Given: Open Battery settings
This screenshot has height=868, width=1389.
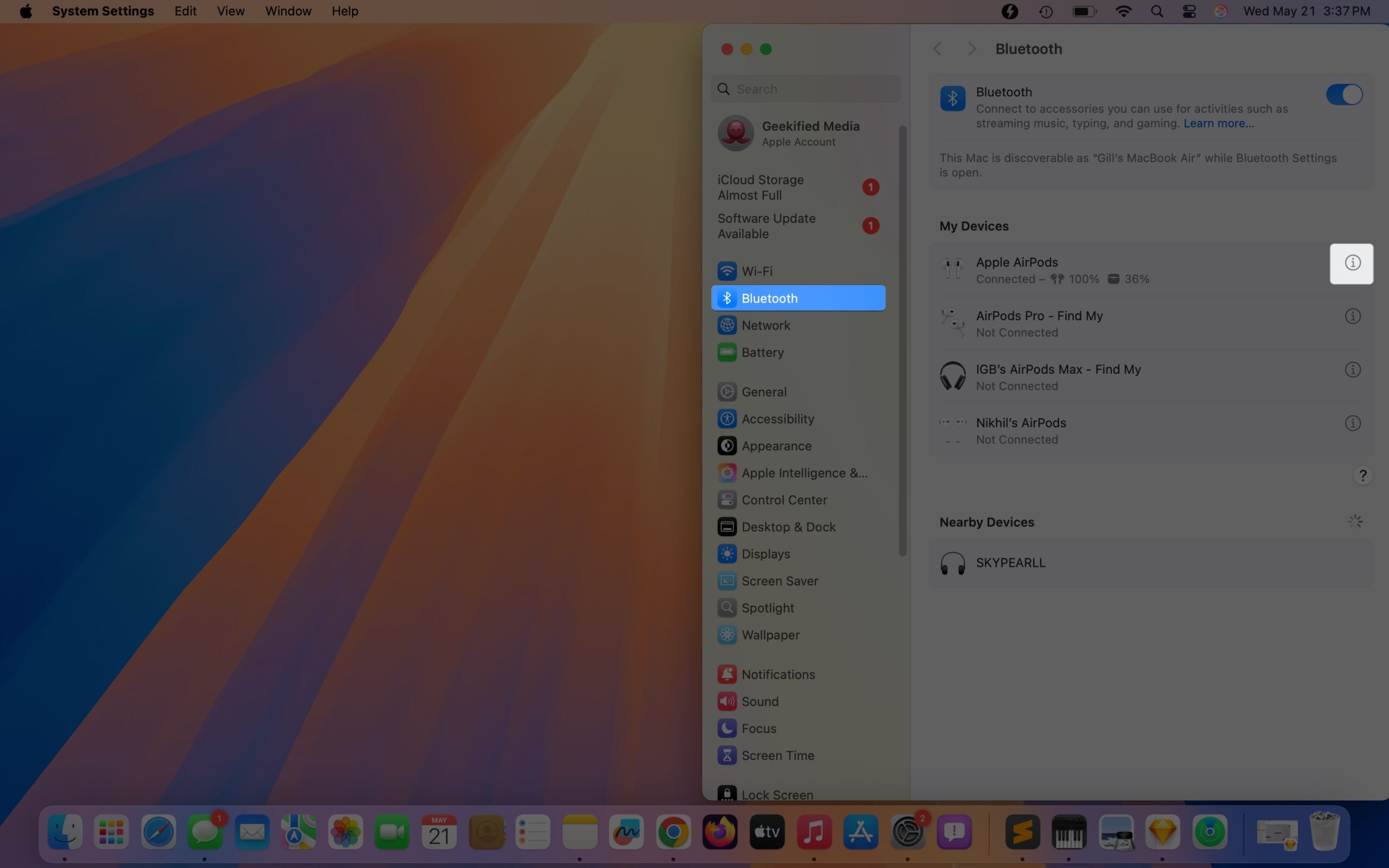Looking at the screenshot, I should (x=763, y=352).
